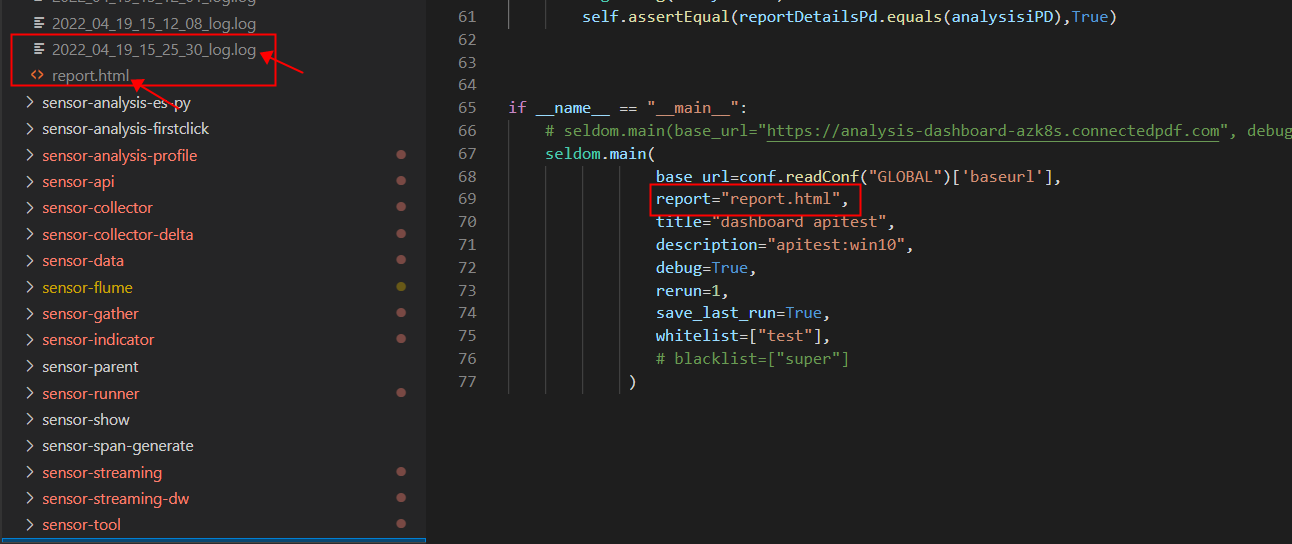This screenshot has height=544, width=1292.
Task: Expand the sensor-collector folder chevron
Action: coord(30,207)
